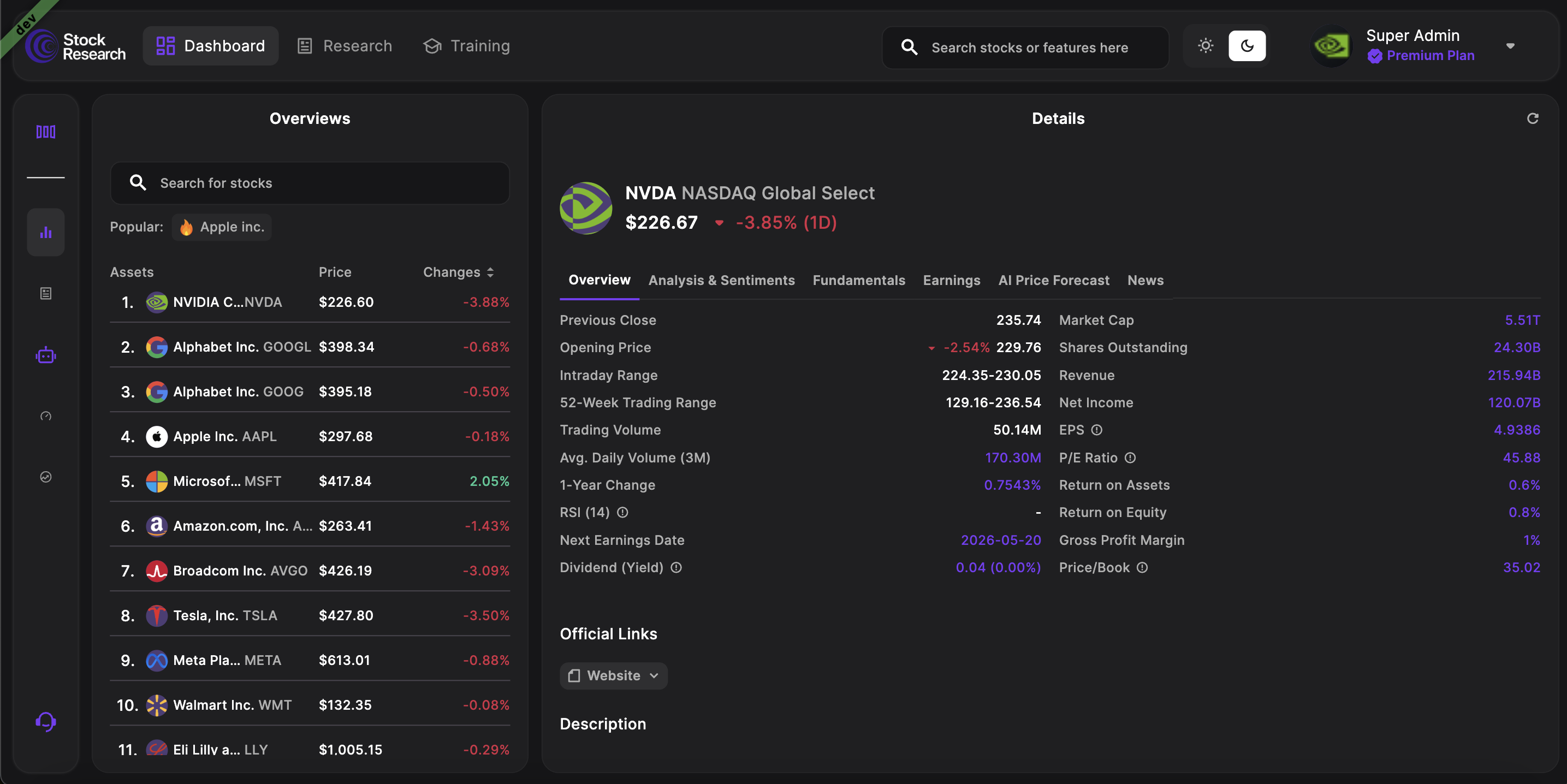The width and height of the screenshot is (1567, 784).
Task: Open the support headset icon
Action: coord(46,721)
